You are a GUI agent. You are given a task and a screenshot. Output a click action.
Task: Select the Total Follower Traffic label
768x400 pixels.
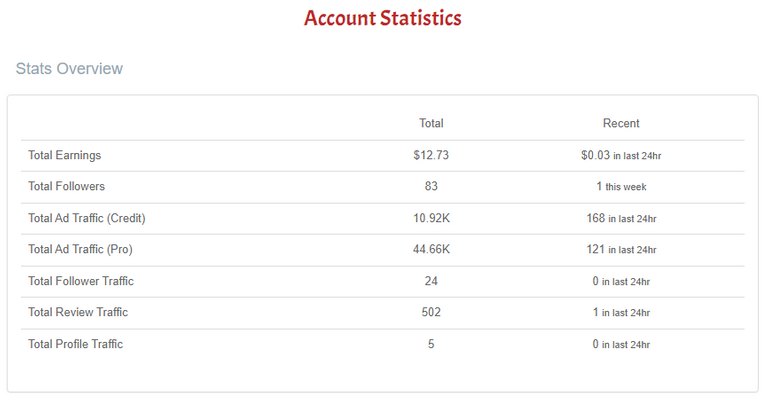(81, 281)
